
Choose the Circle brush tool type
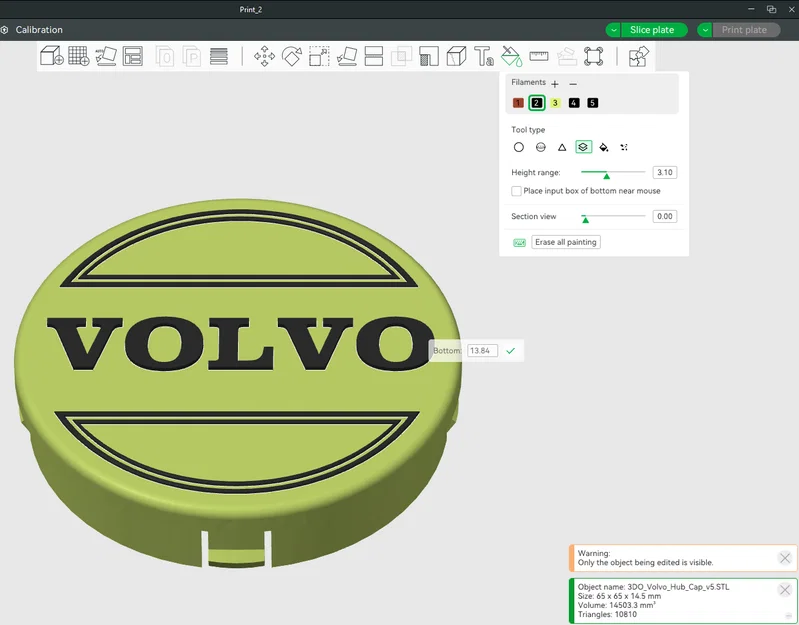[519, 147]
